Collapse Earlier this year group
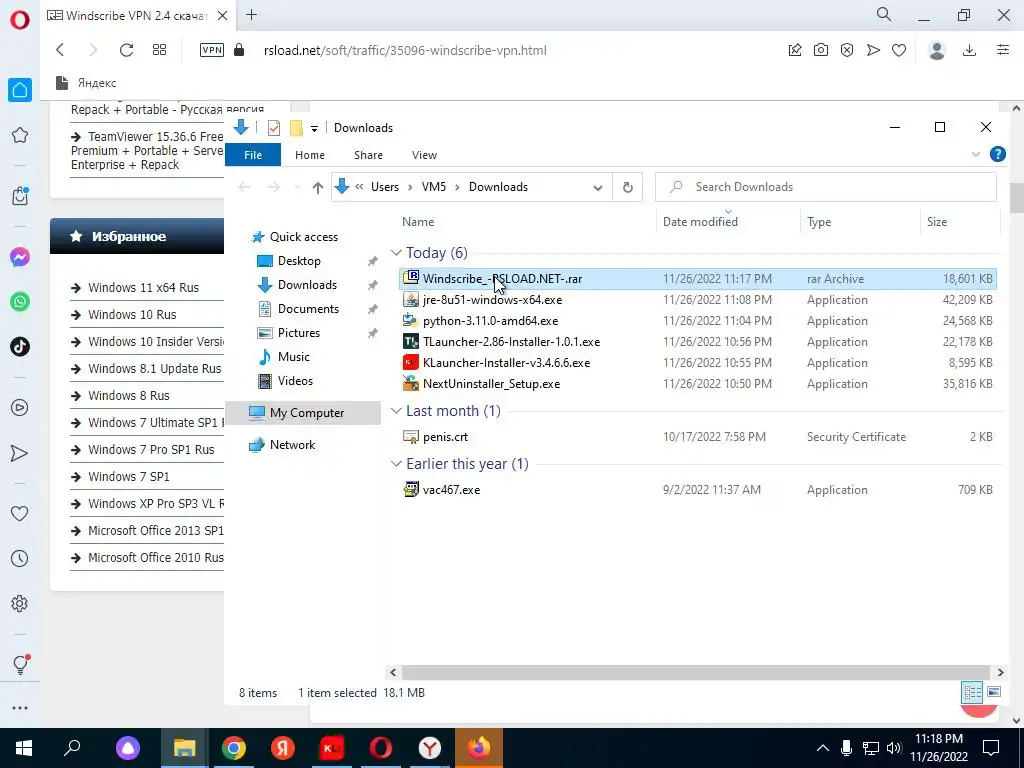Viewport: 1024px width, 768px height. pos(396,464)
